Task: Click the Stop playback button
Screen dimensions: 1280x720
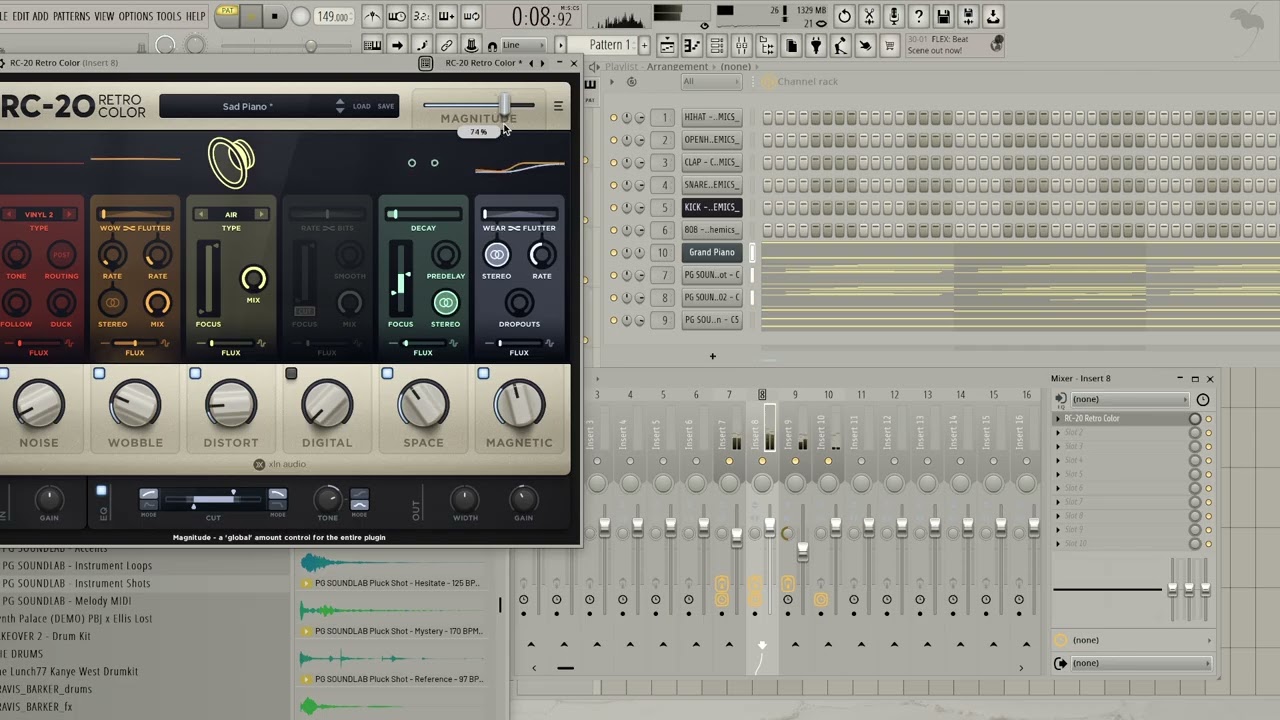Action: [275, 17]
